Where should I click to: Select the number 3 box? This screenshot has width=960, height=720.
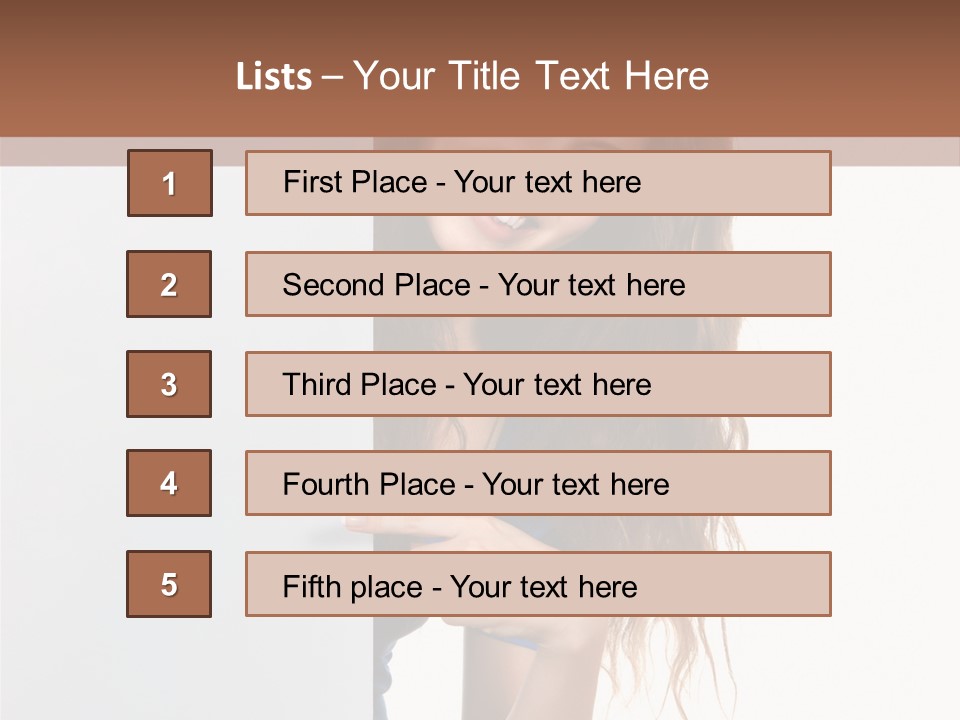[x=169, y=384]
